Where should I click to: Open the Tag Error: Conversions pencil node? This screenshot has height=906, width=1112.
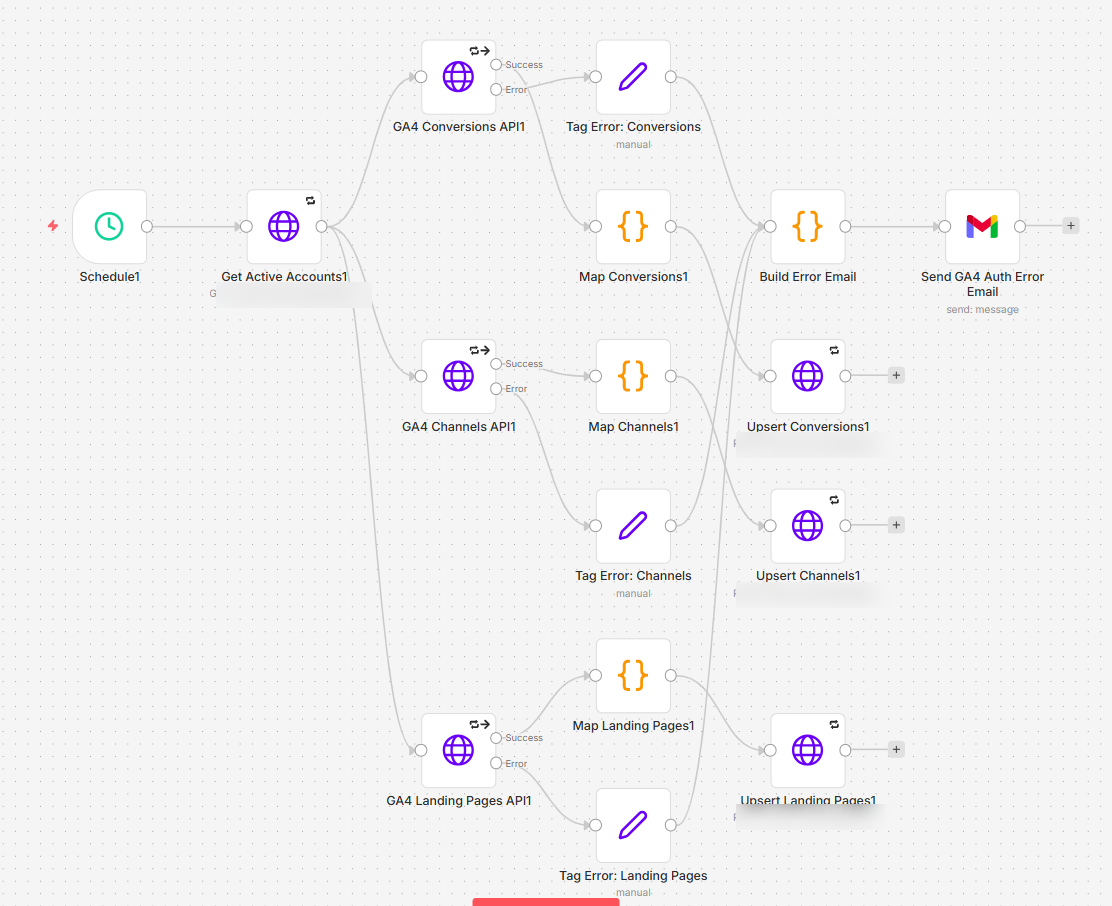coord(633,77)
